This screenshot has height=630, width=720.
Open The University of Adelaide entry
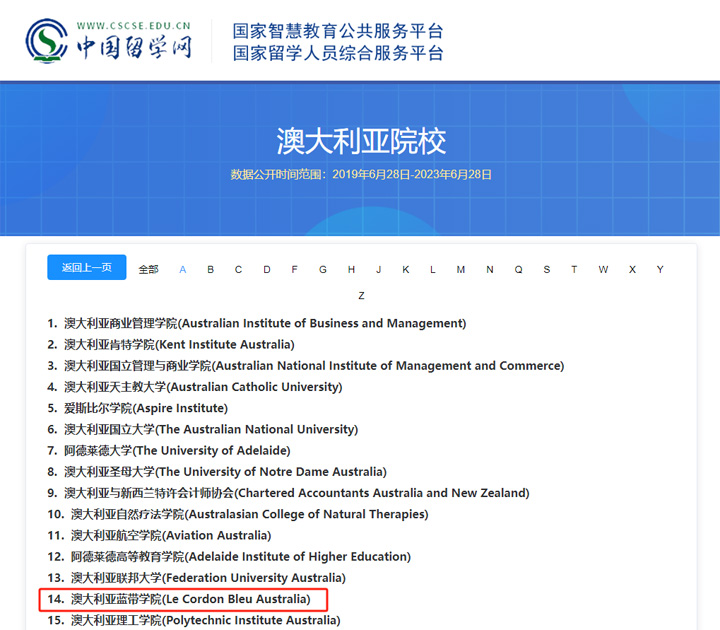tap(169, 450)
